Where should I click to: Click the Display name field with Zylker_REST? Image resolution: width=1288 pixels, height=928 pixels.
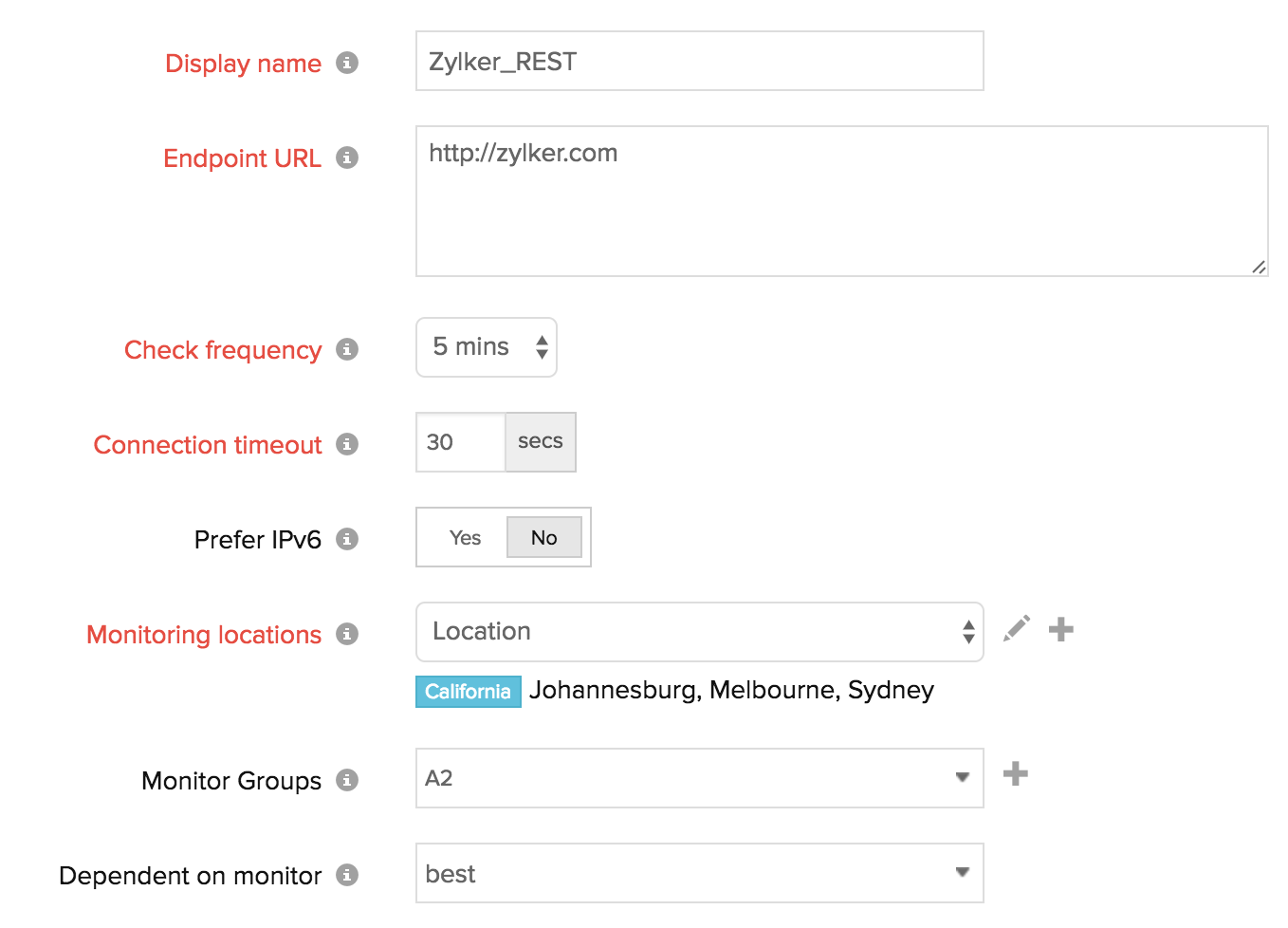[x=699, y=62]
